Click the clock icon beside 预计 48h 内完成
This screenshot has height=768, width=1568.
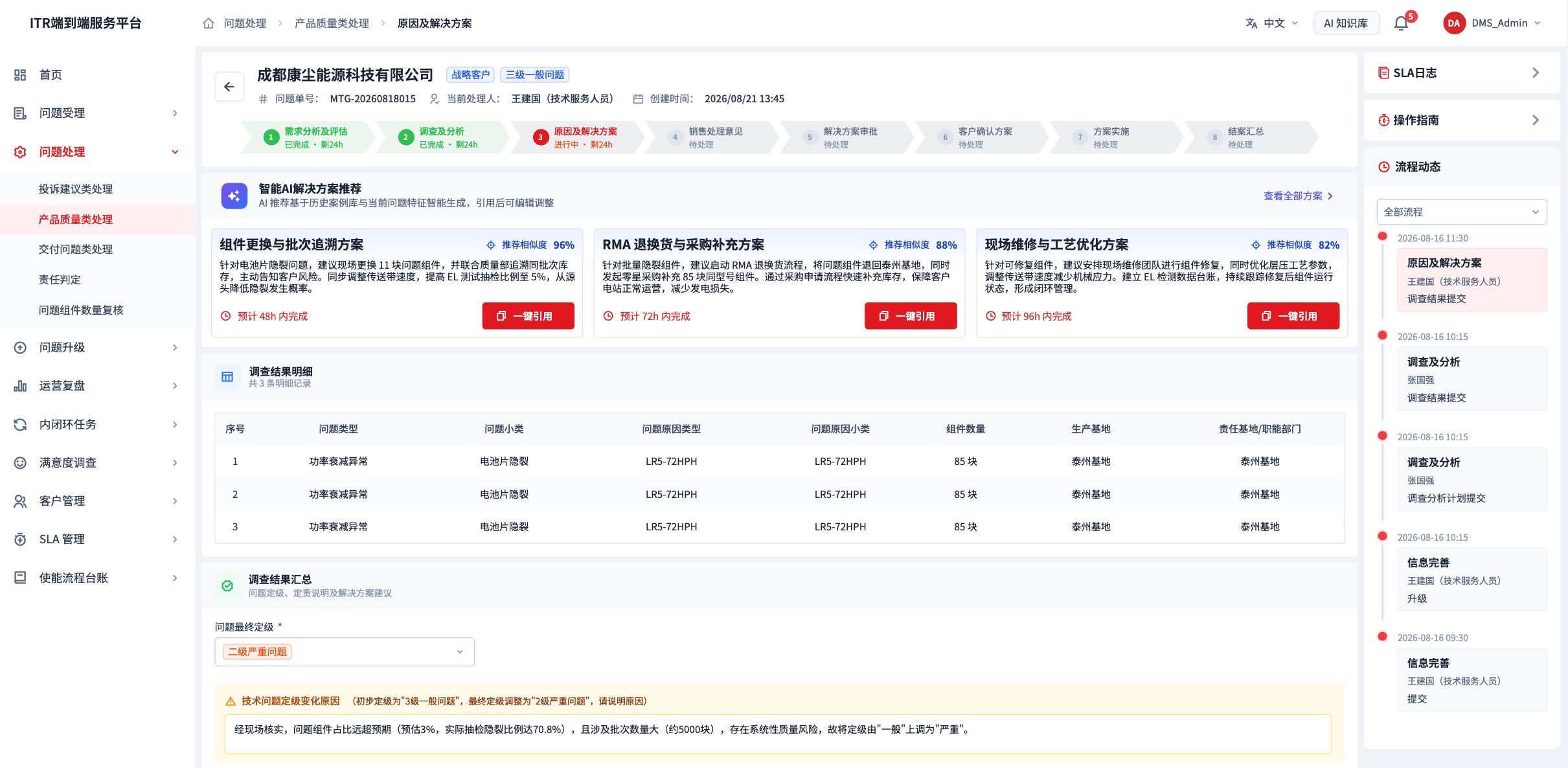coord(225,316)
